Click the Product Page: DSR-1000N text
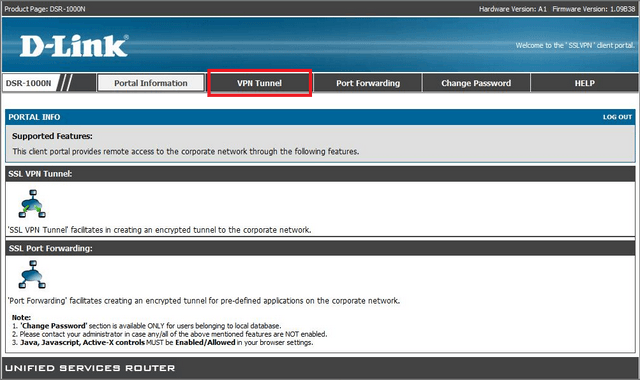Screen dimensions: 640x380 (45, 9)
